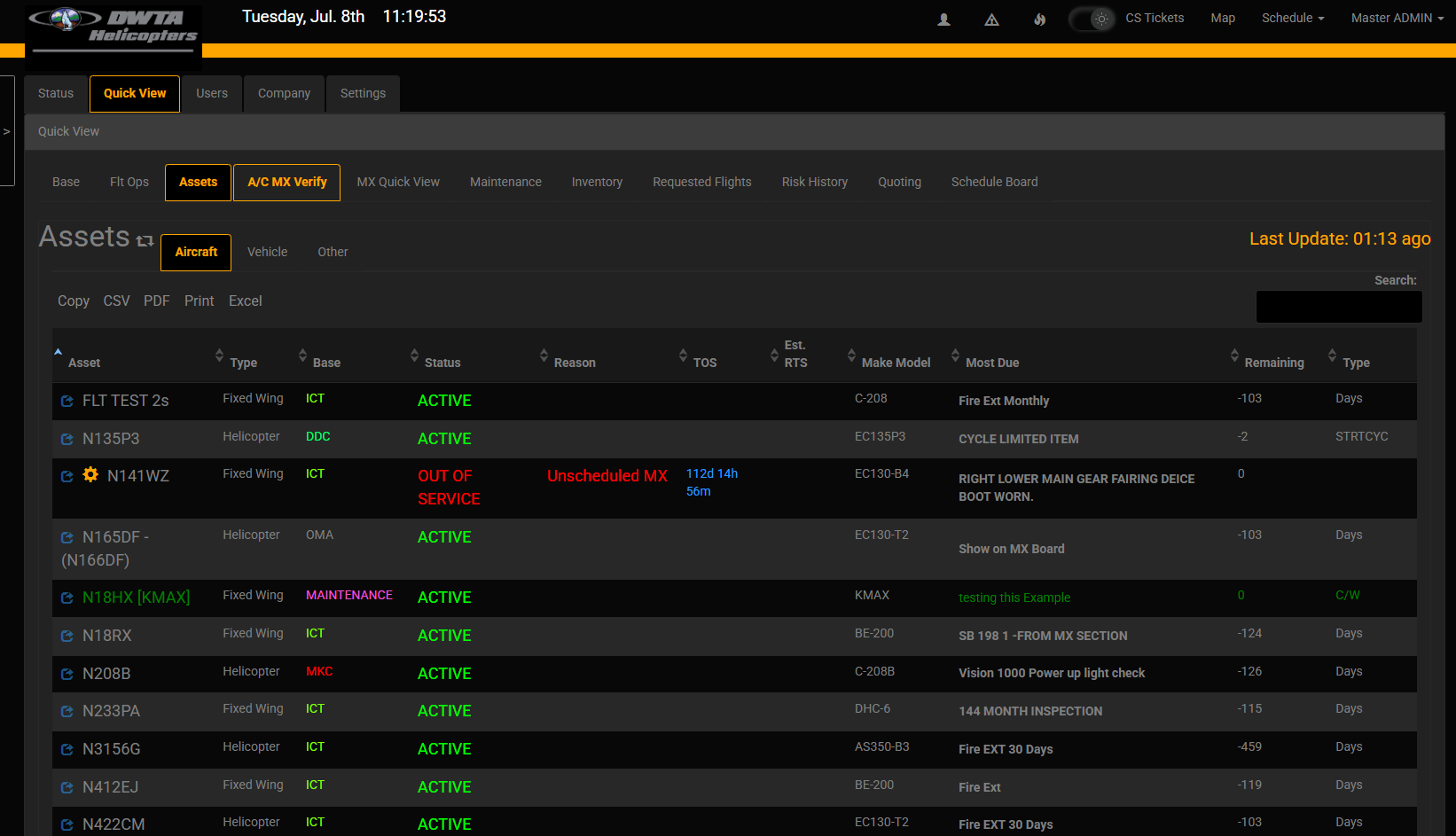Screen dimensions: 1456x836
Task: Open N3156G asset link icon
Action: pos(67,750)
